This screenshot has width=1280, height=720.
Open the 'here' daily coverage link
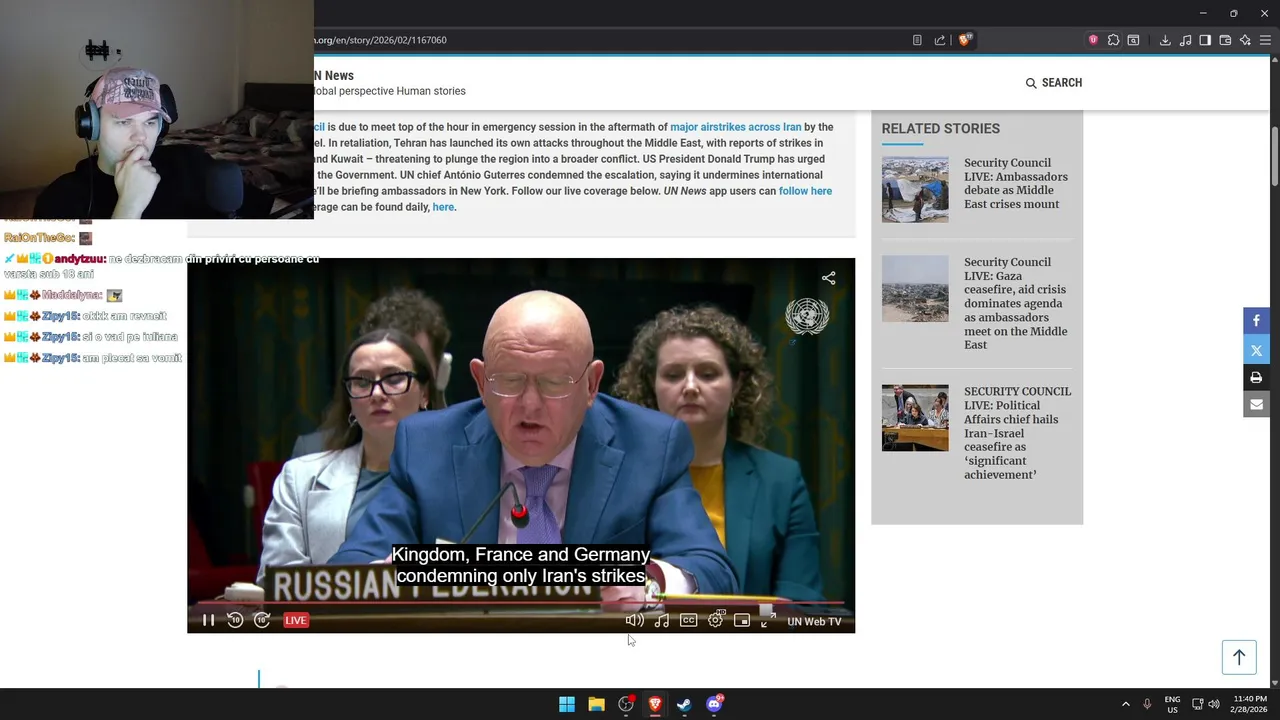tap(443, 207)
